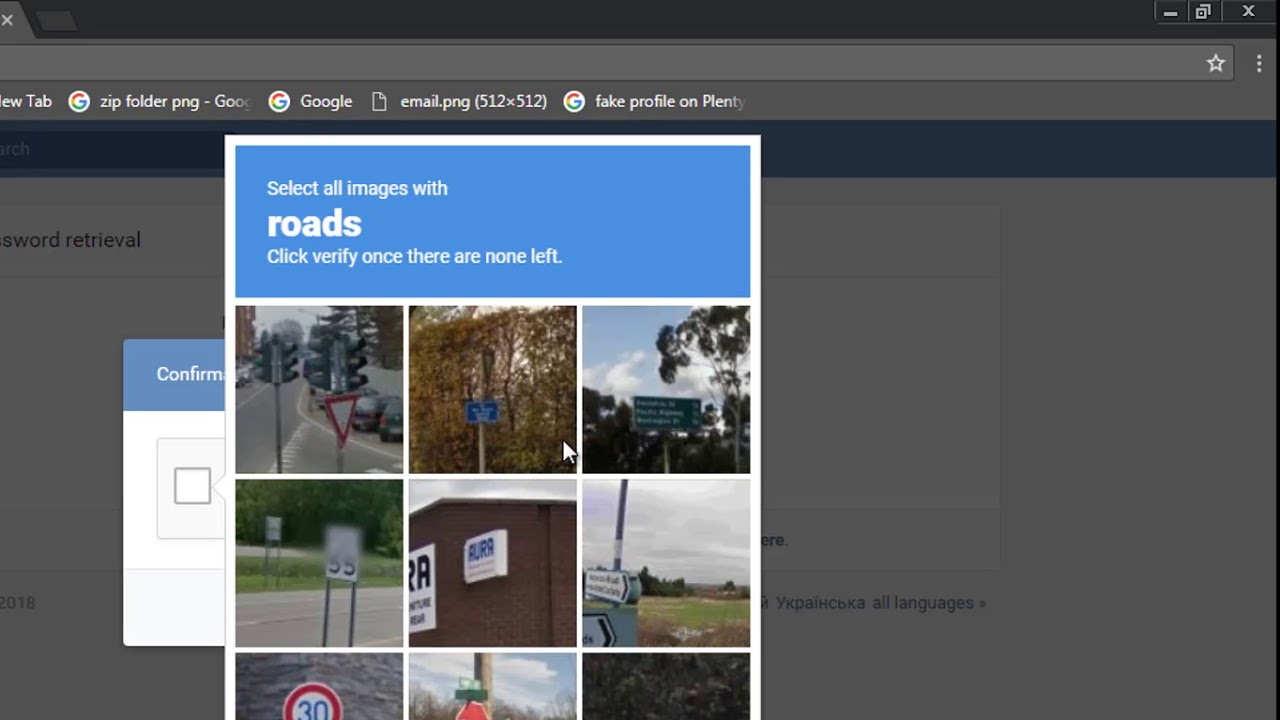Image resolution: width=1280 pixels, height=720 pixels.
Task: Click the 'all languages »' link
Action: point(928,603)
